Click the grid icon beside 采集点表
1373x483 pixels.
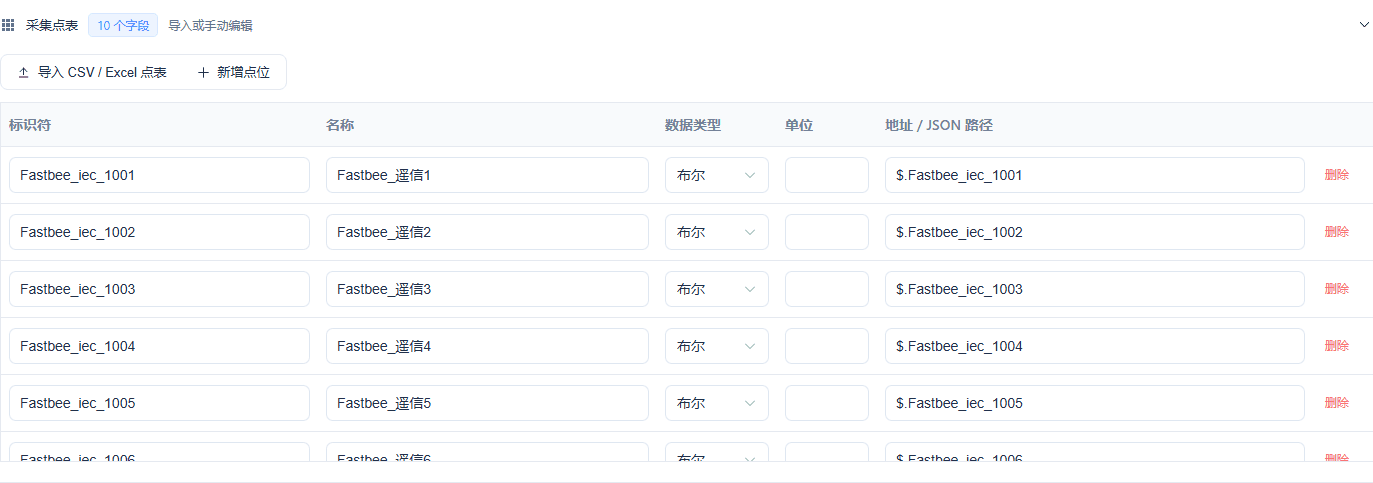[x=8, y=25]
